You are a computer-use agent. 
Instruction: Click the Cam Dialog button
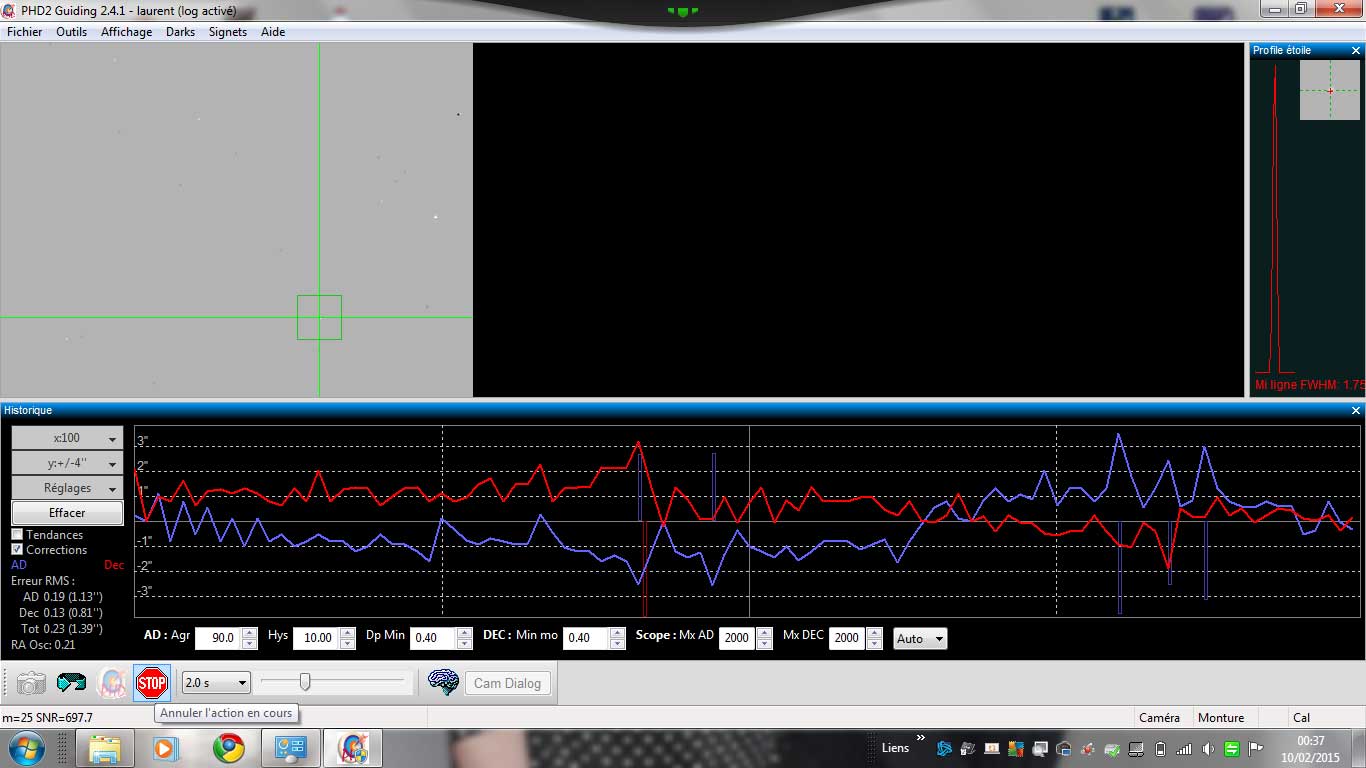click(507, 684)
